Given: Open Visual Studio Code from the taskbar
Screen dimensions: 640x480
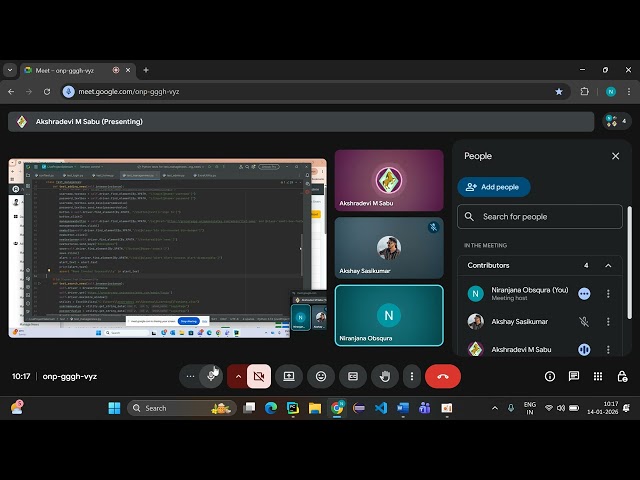Looking at the screenshot, I should click(381, 408).
